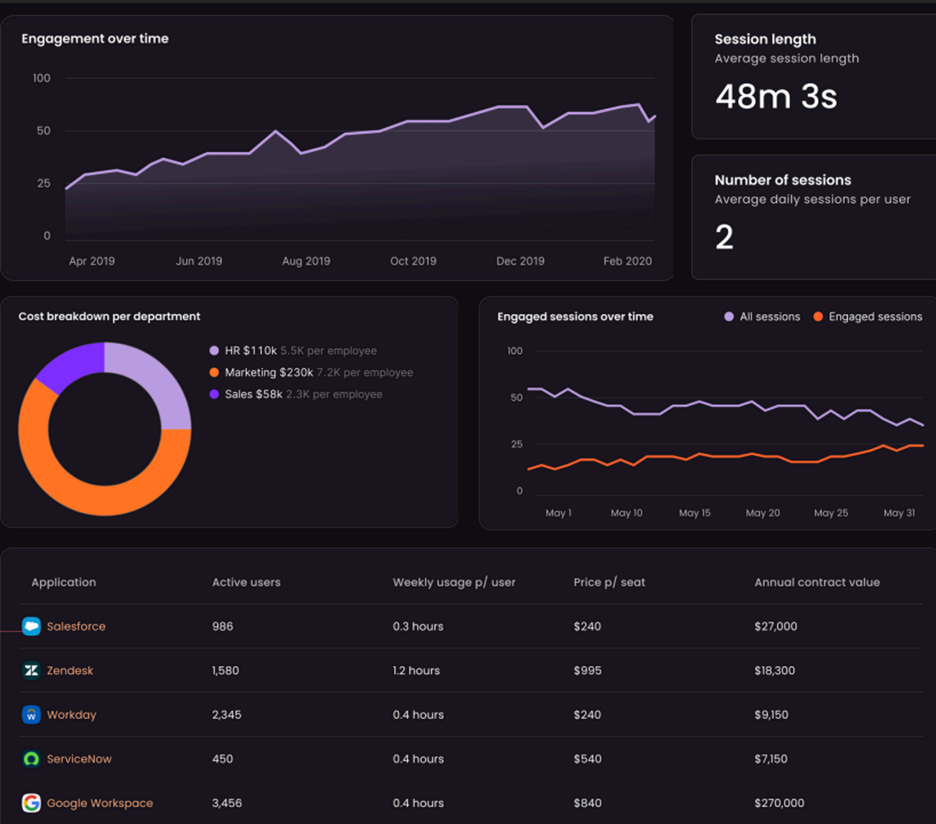This screenshot has width=936, height=824.
Task: Toggle the Engaged sessions legend dot
Action: (818, 317)
